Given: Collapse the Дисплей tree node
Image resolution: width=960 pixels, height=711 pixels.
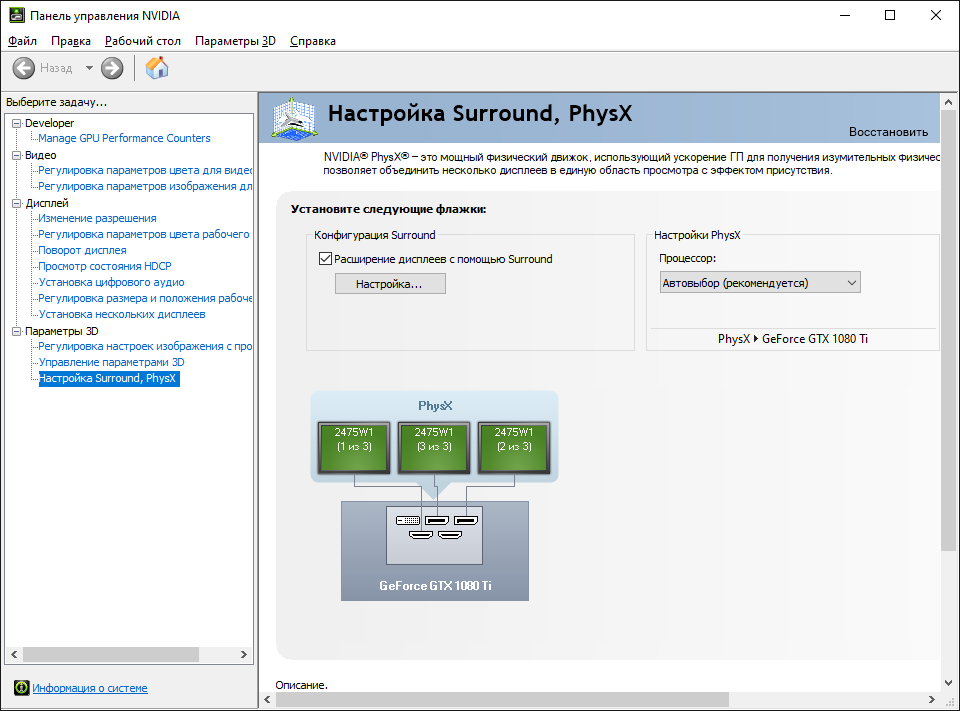Looking at the screenshot, I should (17, 203).
